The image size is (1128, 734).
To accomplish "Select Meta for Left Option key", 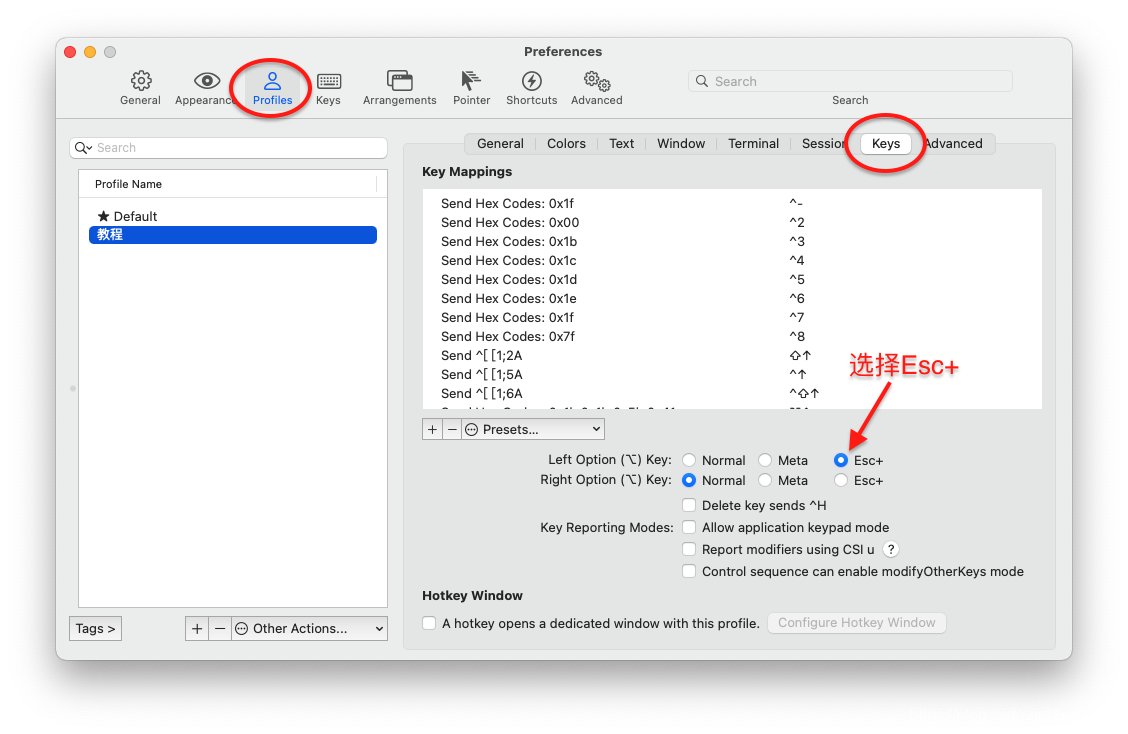I will coord(765,460).
